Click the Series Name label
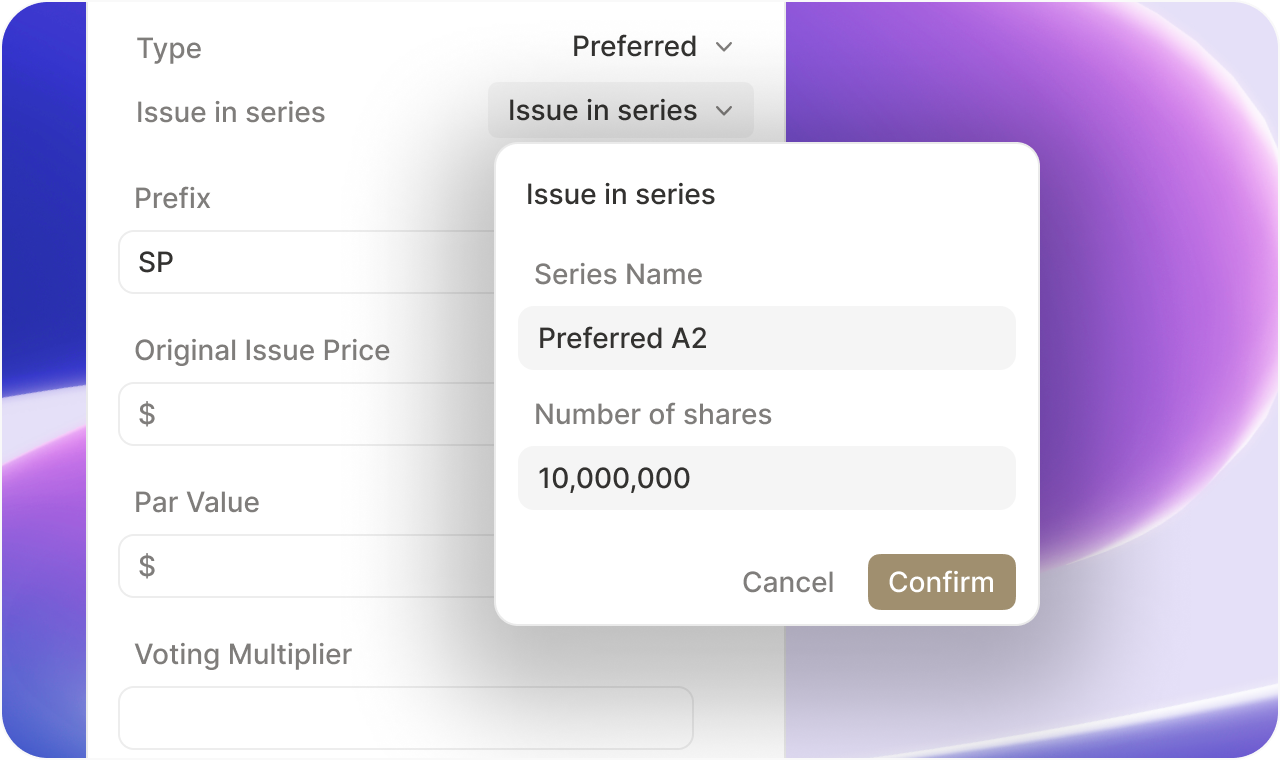Viewport: 1280px width, 760px height. pyautogui.click(x=618, y=274)
